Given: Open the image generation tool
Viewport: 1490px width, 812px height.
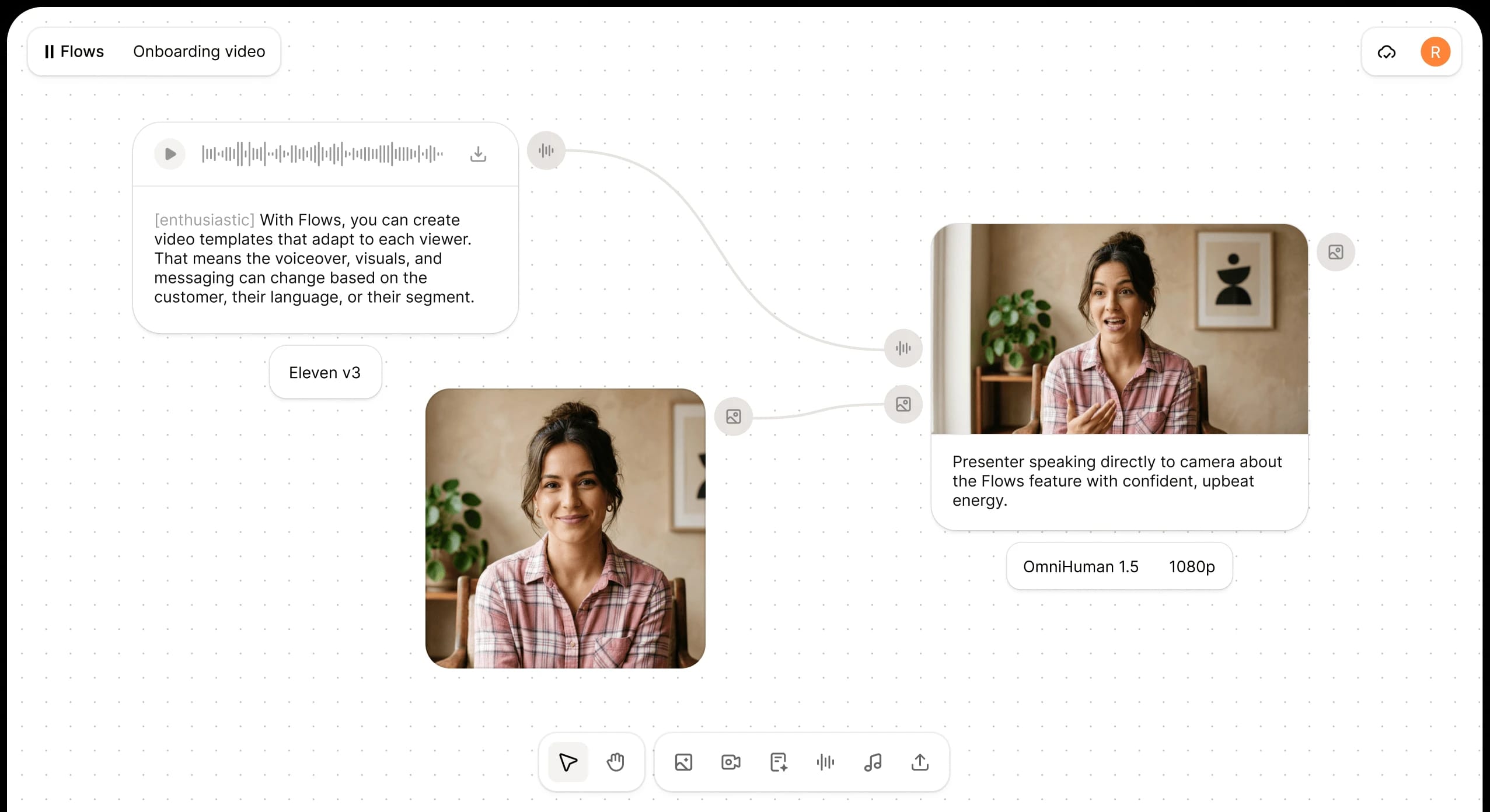Looking at the screenshot, I should pos(683,762).
